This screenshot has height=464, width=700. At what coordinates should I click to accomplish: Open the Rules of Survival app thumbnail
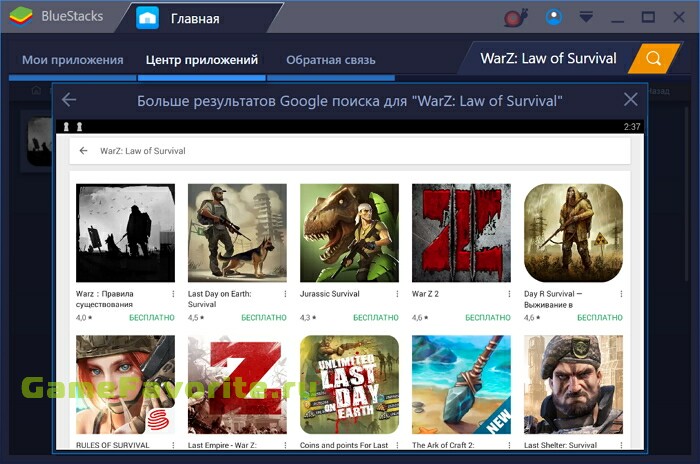(x=125, y=385)
